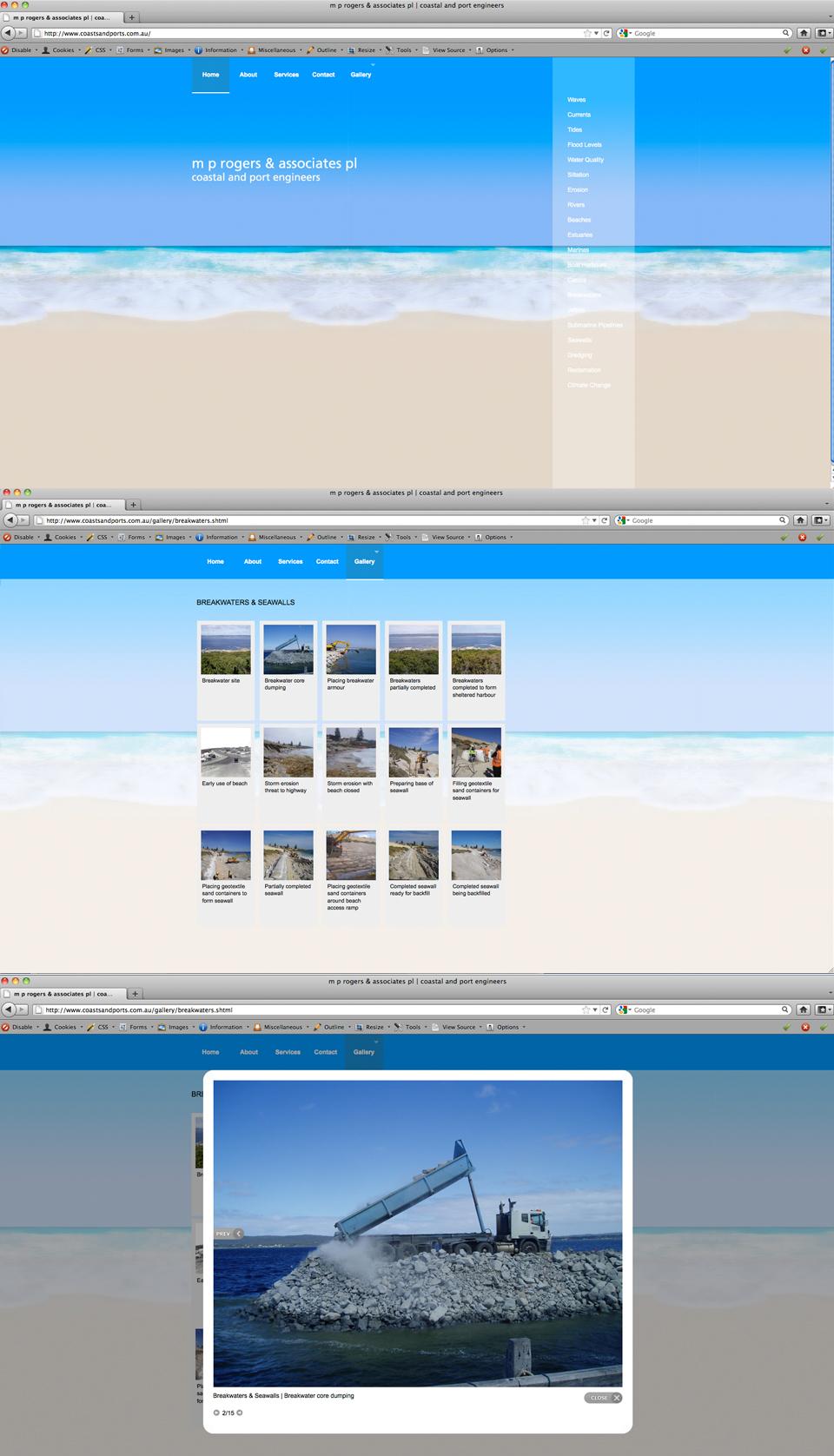Click the previous image circle beside 2/15
Image resolution: width=834 pixels, height=1456 pixels.
tap(216, 1413)
